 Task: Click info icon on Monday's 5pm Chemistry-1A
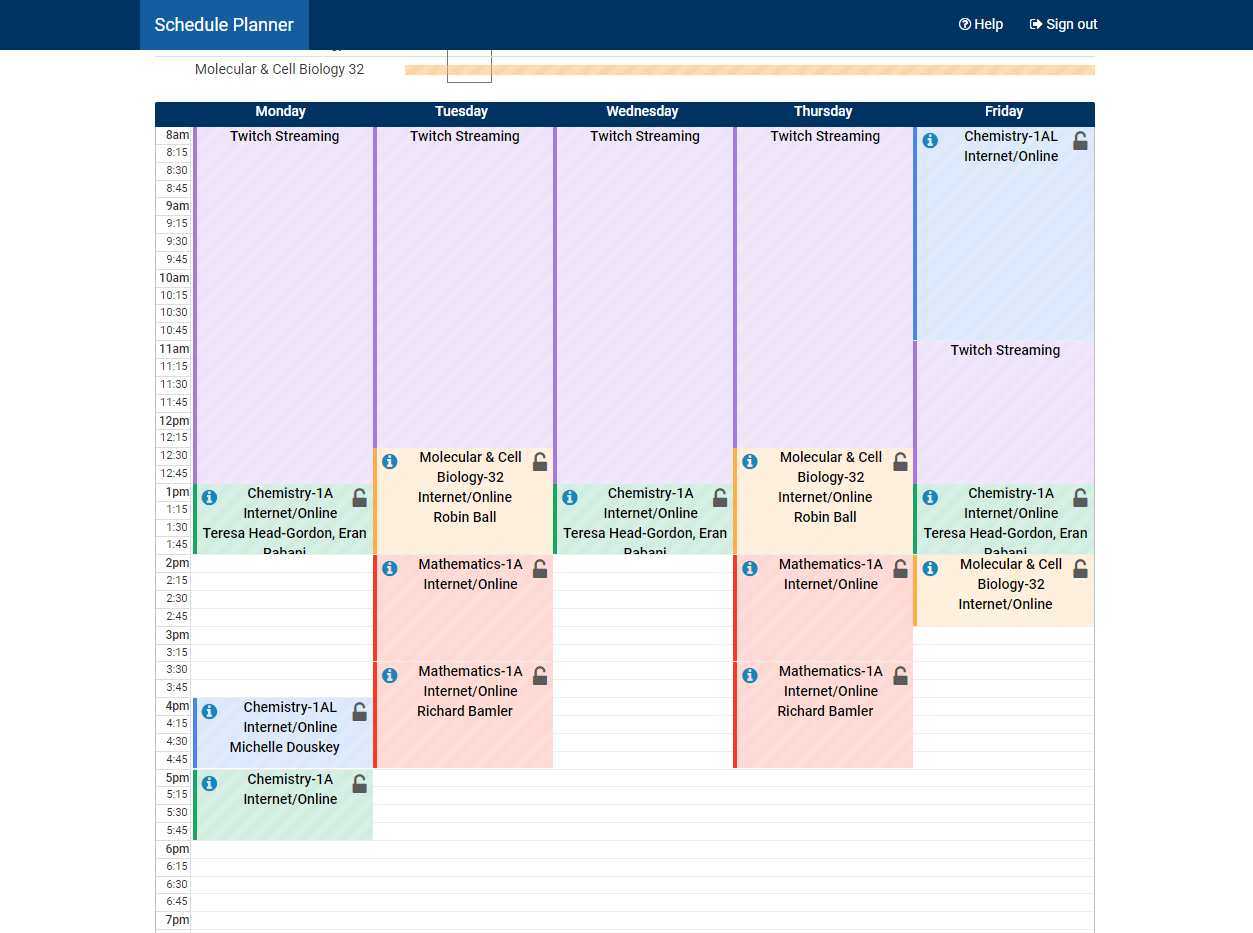[x=209, y=783]
